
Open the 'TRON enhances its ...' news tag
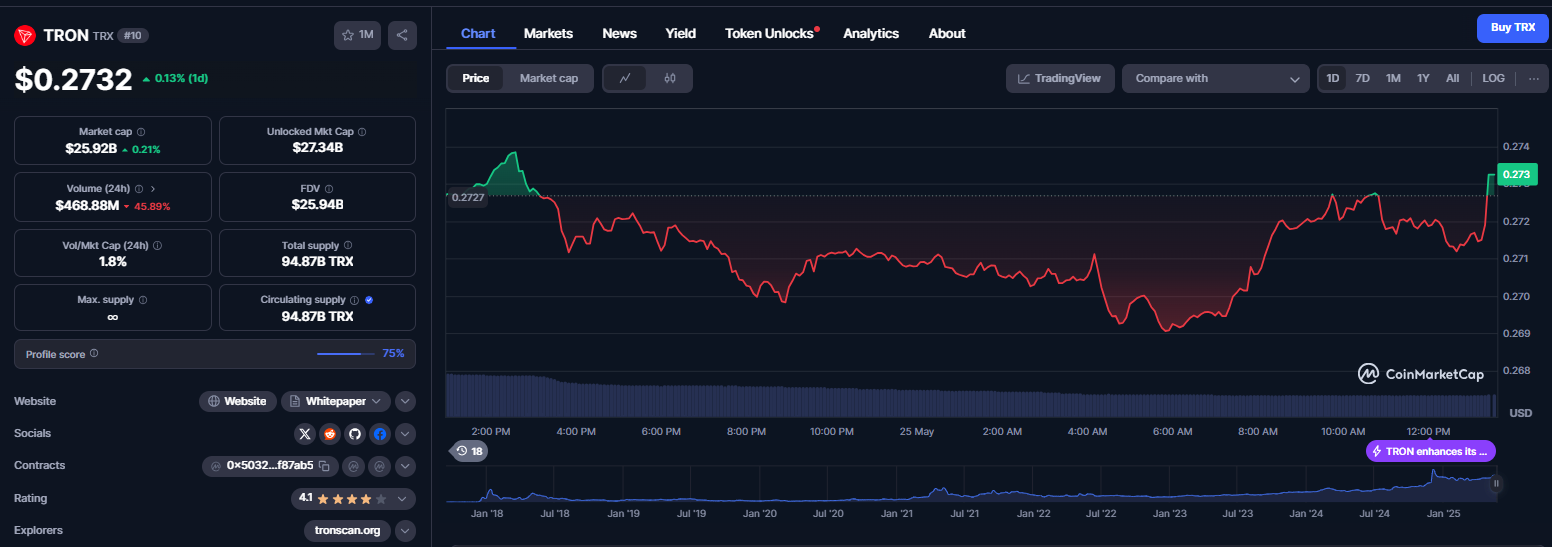[1431, 451]
